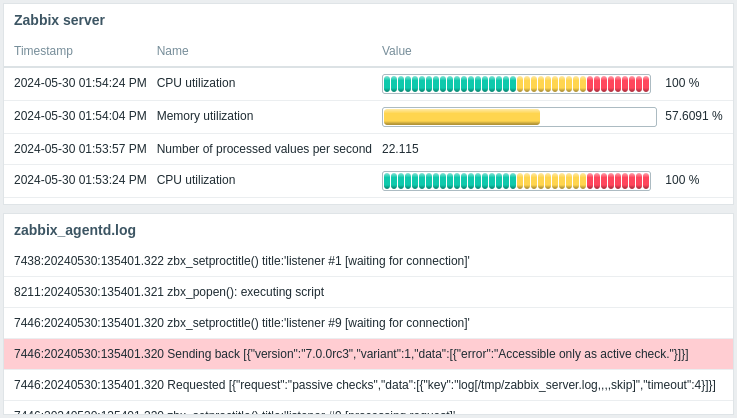Click CPU utilization name in 01:53:24 row
The width and height of the screenshot is (737, 418).
click(196, 180)
